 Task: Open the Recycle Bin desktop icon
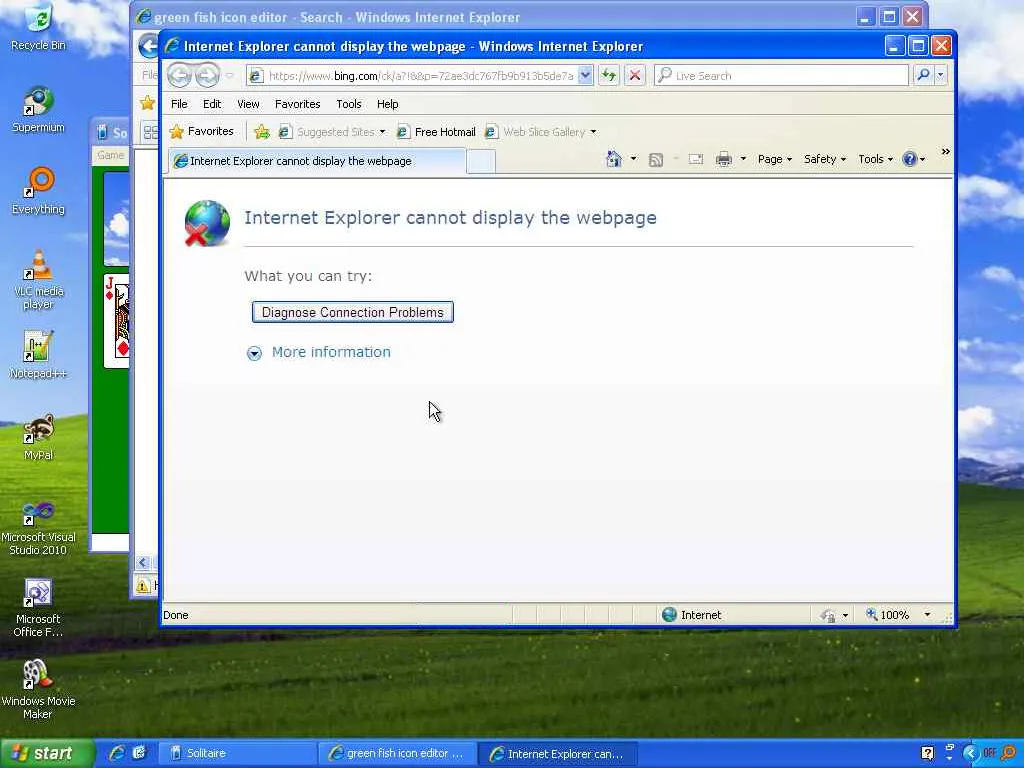click(x=39, y=27)
